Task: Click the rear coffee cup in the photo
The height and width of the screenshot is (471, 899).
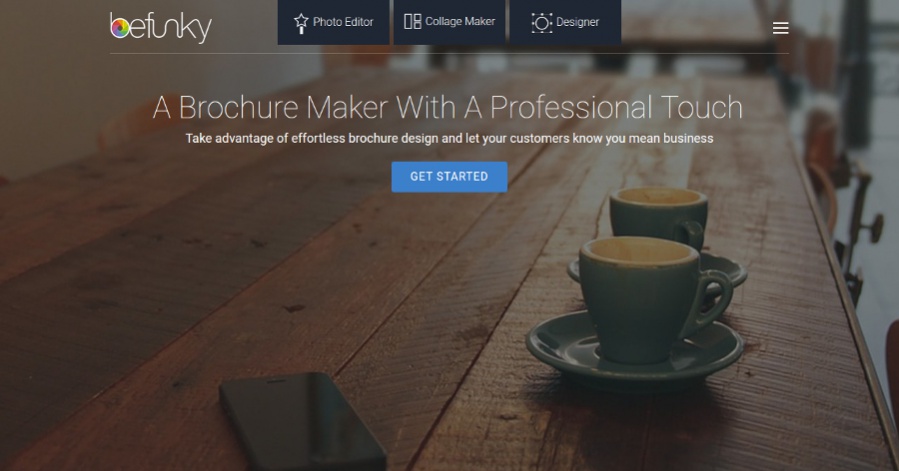Action: click(658, 218)
